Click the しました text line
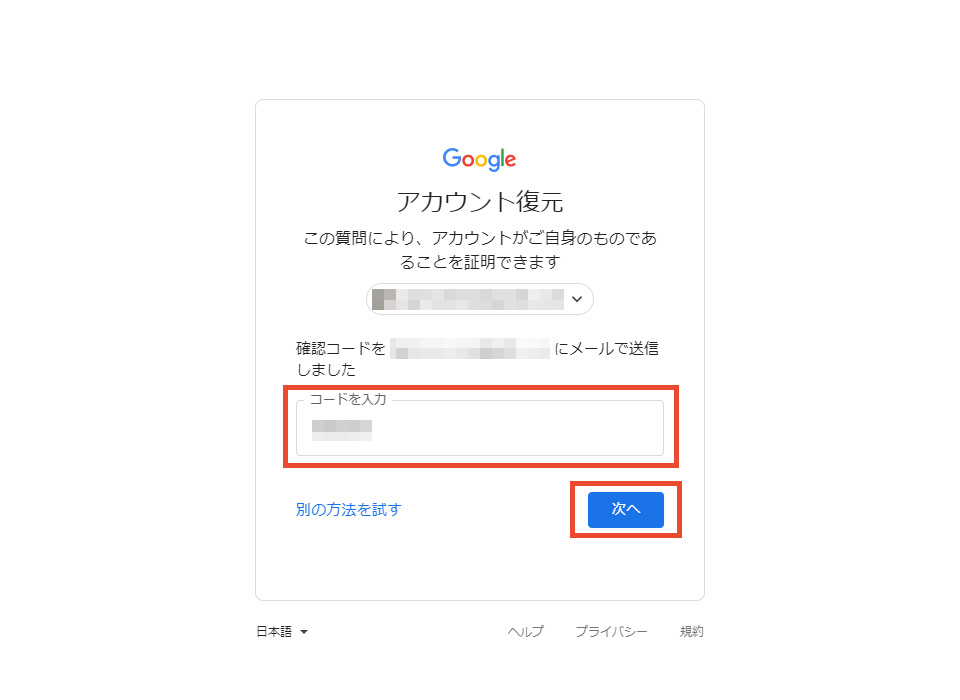 (x=326, y=370)
